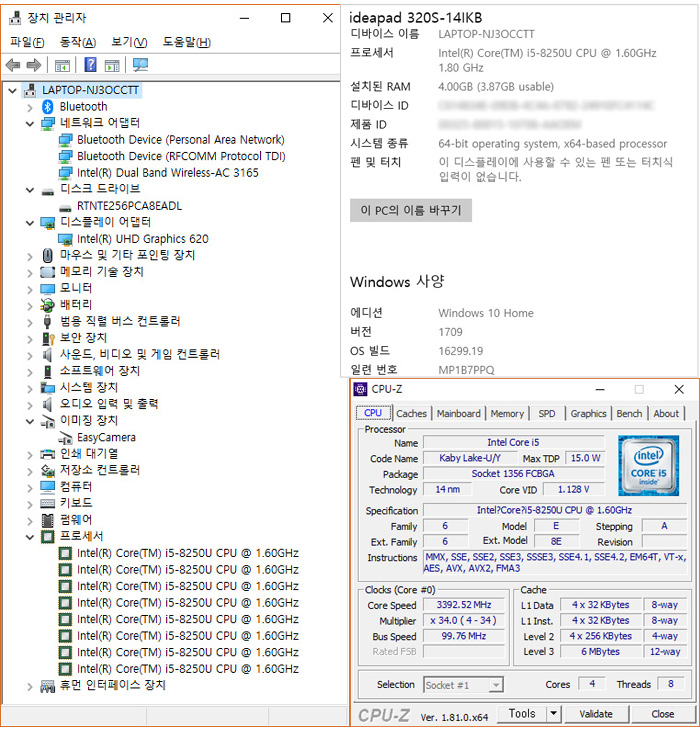This screenshot has height=730, width=700.
Task: Collapse the 디스플레이 어댑터 category
Action: [30, 223]
